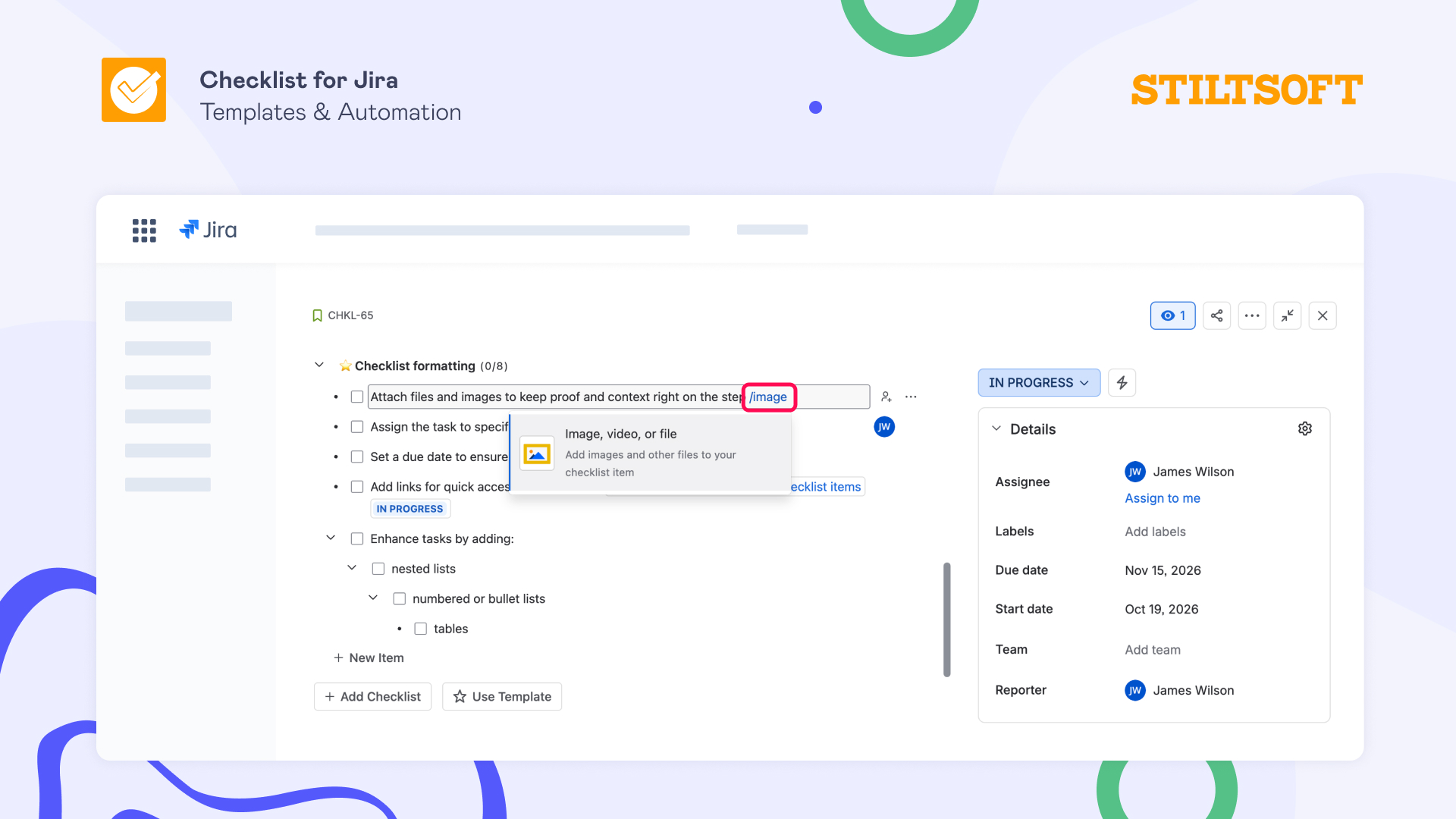
Task: Check the tables item
Action: tap(421, 629)
